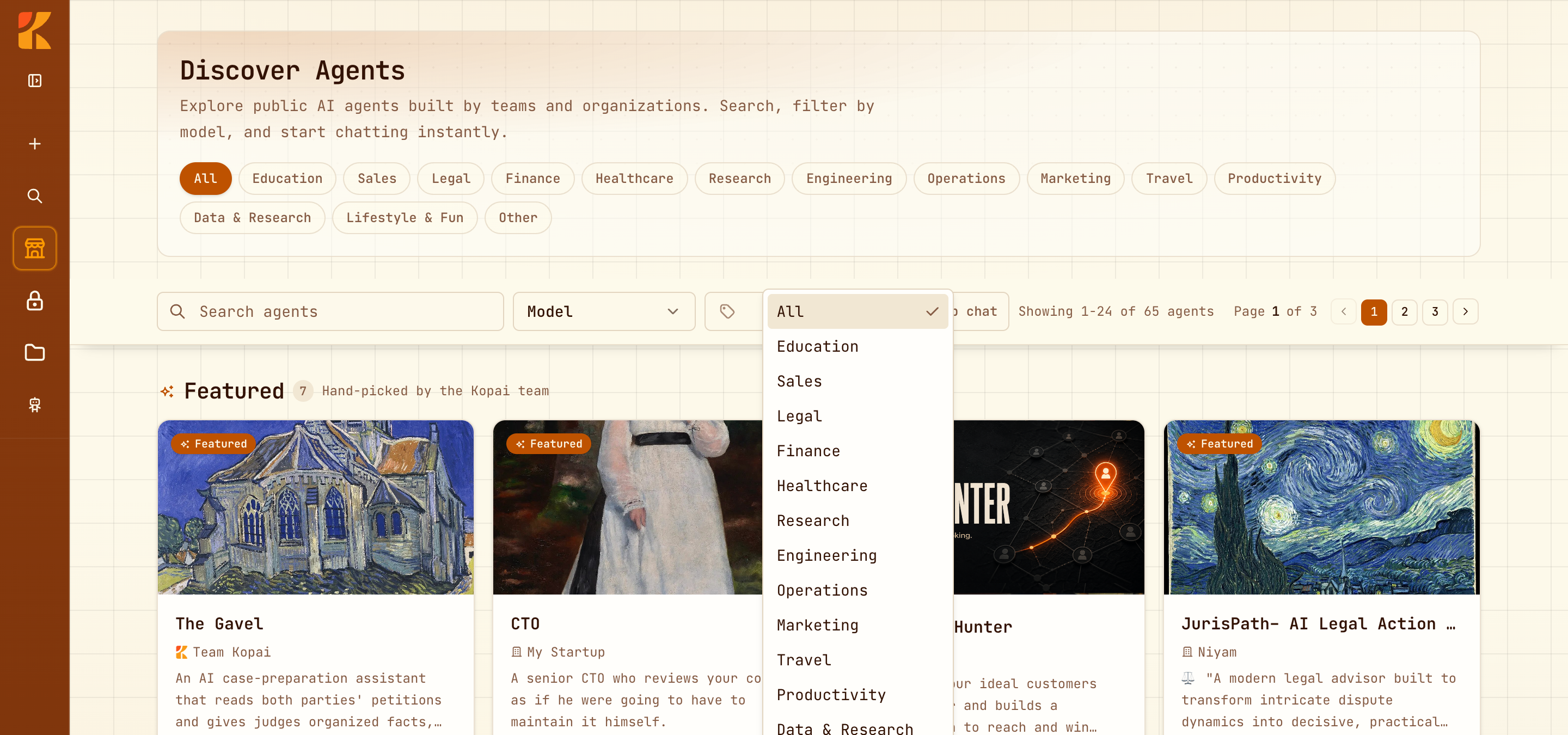The width and height of the screenshot is (1568, 735).
Task: Select All in the category dropdown
Action: [x=857, y=311]
